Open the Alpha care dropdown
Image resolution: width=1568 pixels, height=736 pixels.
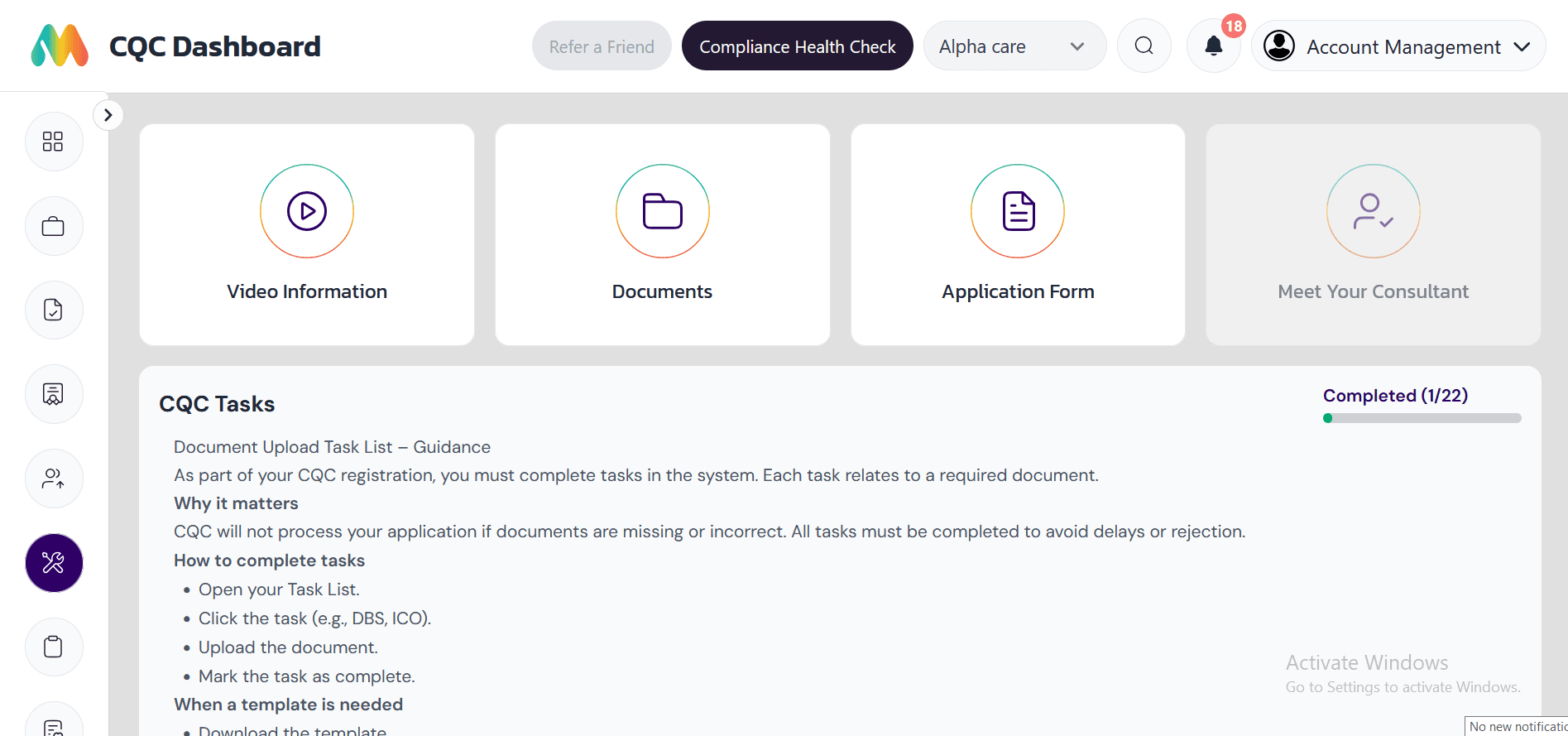point(1014,46)
